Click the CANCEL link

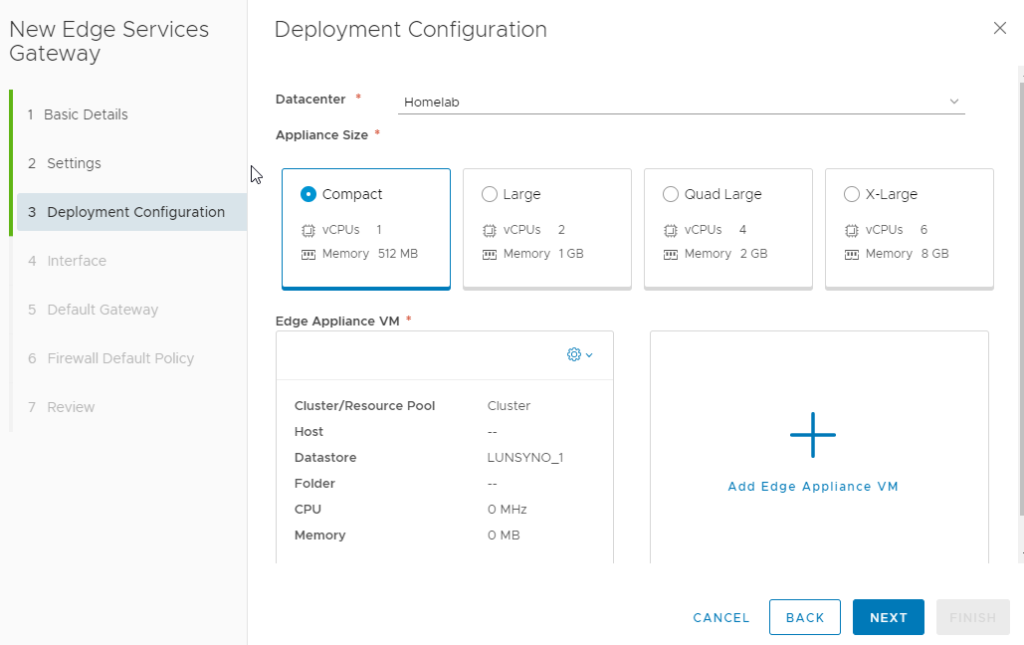click(x=721, y=618)
